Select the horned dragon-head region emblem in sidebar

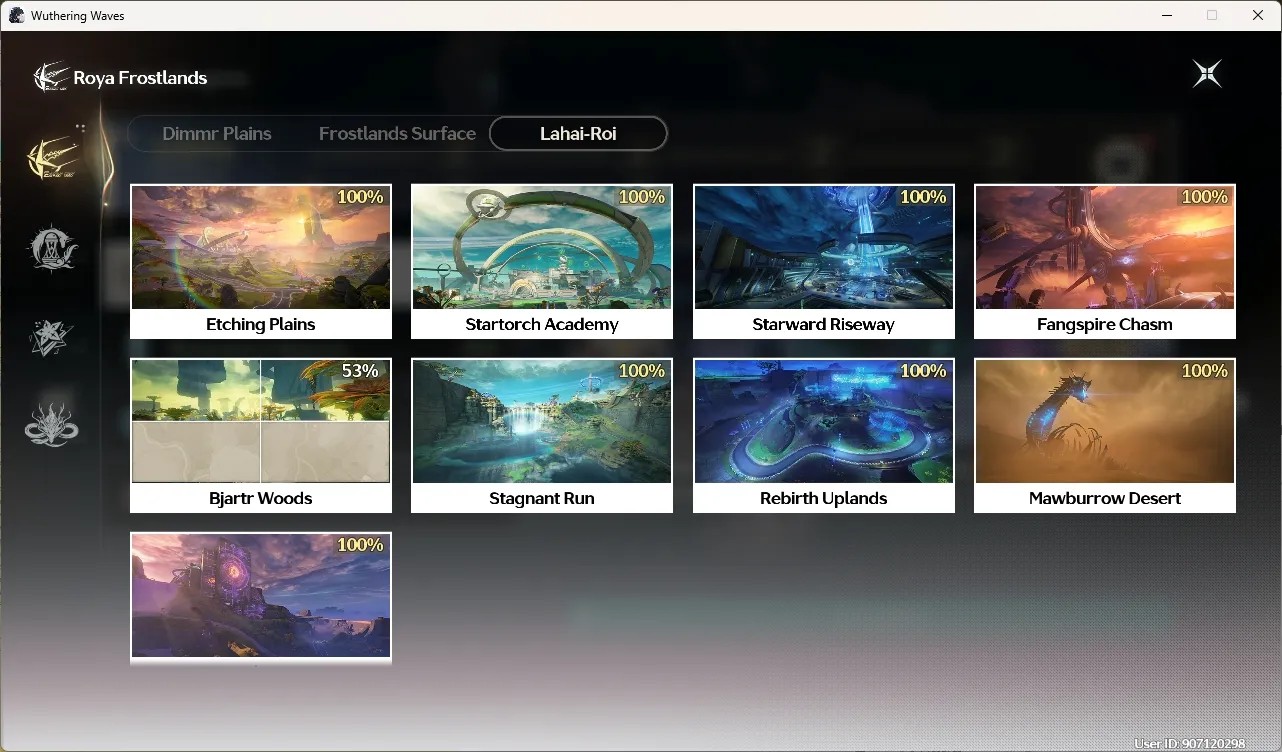tap(52, 424)
